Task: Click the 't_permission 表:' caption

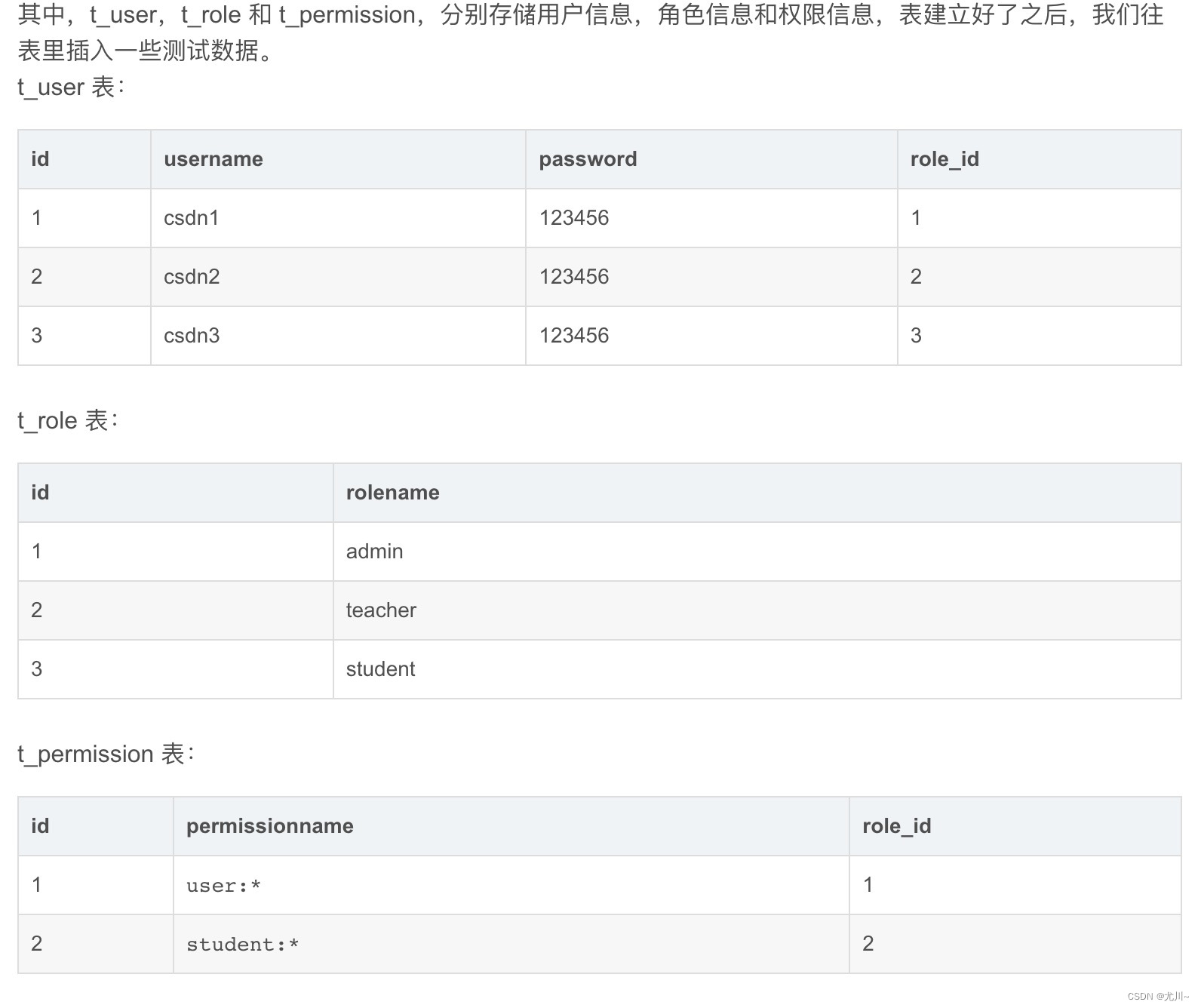Action: 106,754
